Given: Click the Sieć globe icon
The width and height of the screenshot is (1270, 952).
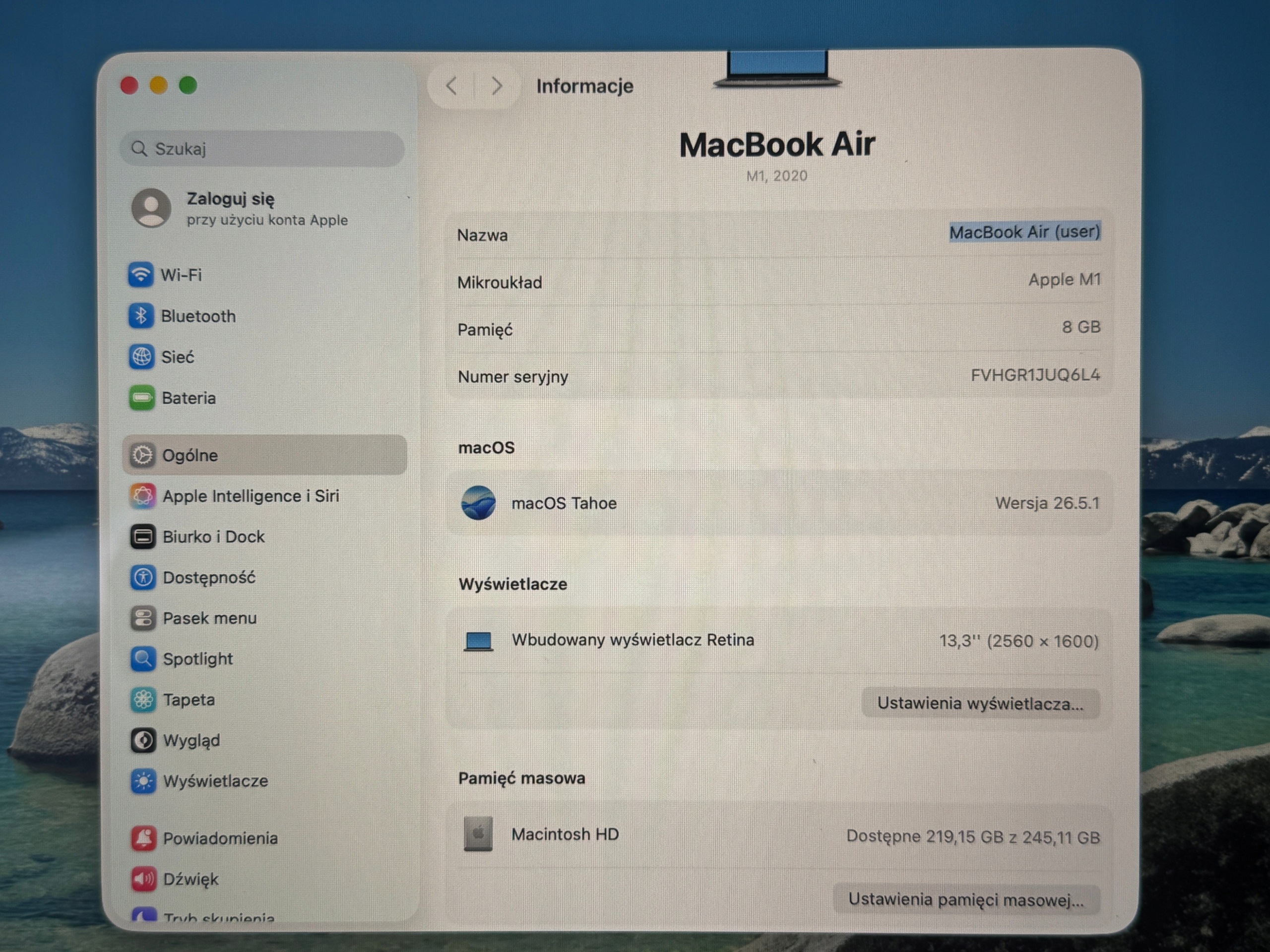Looking at the screenshot, I should [x=141, y=357].
